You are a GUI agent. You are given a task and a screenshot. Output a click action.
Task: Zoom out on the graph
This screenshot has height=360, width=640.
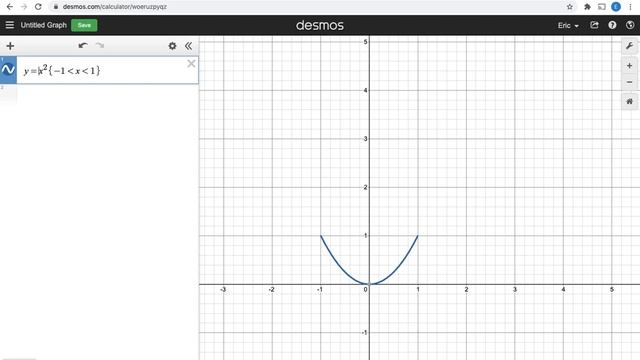(x=629, y=82)
